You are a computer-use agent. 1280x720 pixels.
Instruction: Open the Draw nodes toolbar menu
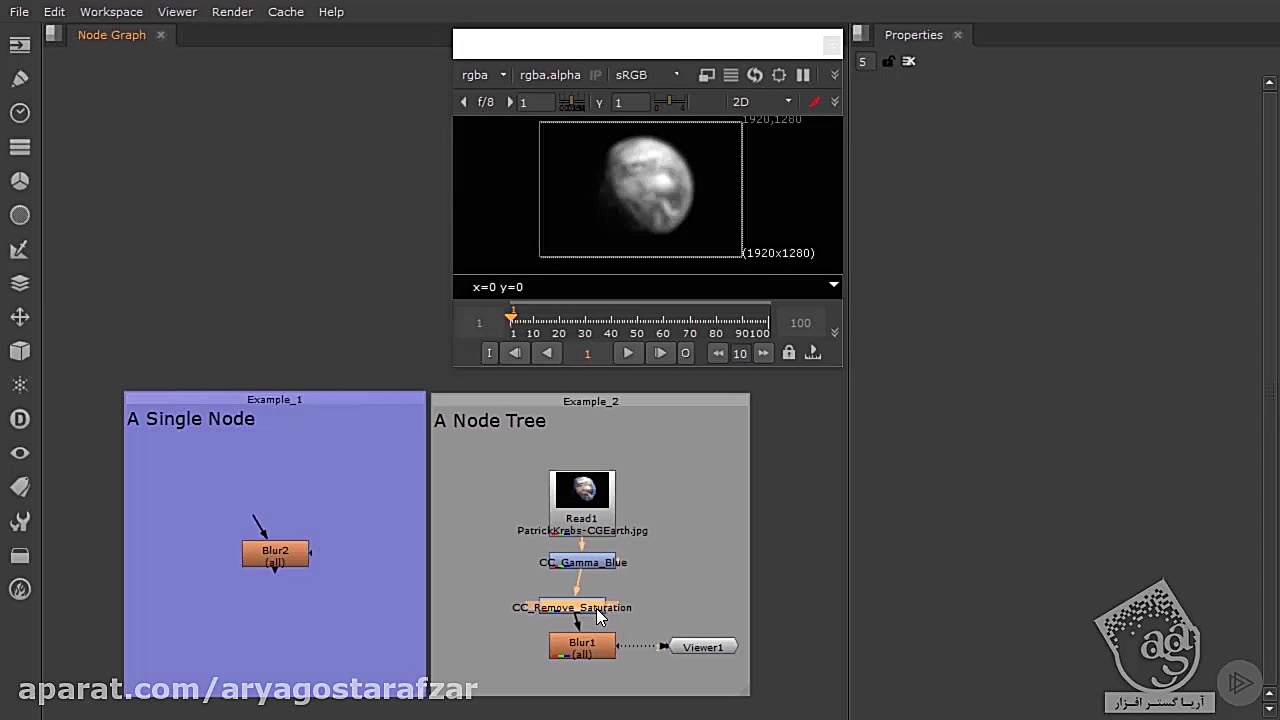20,79
